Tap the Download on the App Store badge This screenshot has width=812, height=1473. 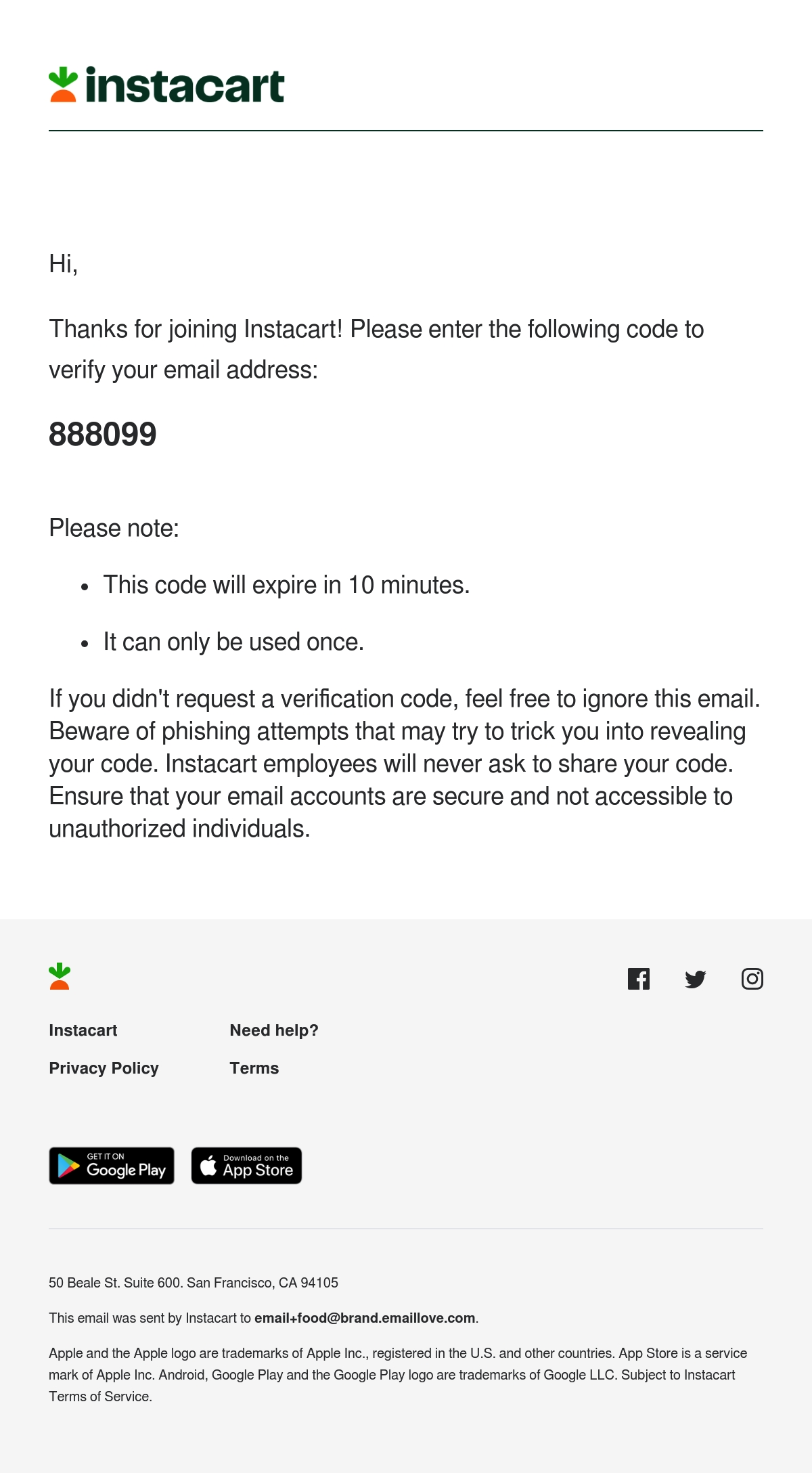246,1166
